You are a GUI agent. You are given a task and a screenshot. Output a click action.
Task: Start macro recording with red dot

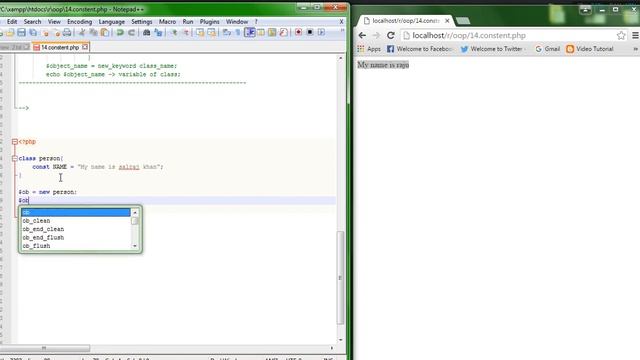tap(298, 32)
